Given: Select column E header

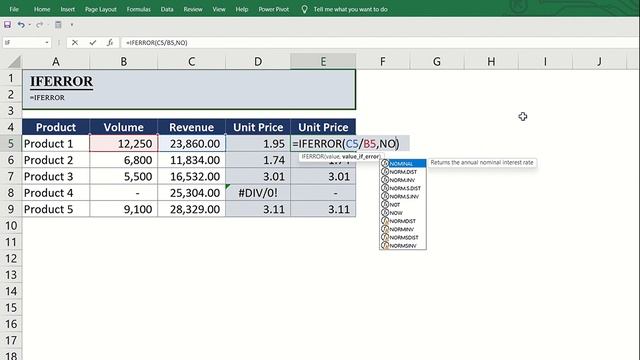Looking at the screenshot, I should tap(323, 62).
